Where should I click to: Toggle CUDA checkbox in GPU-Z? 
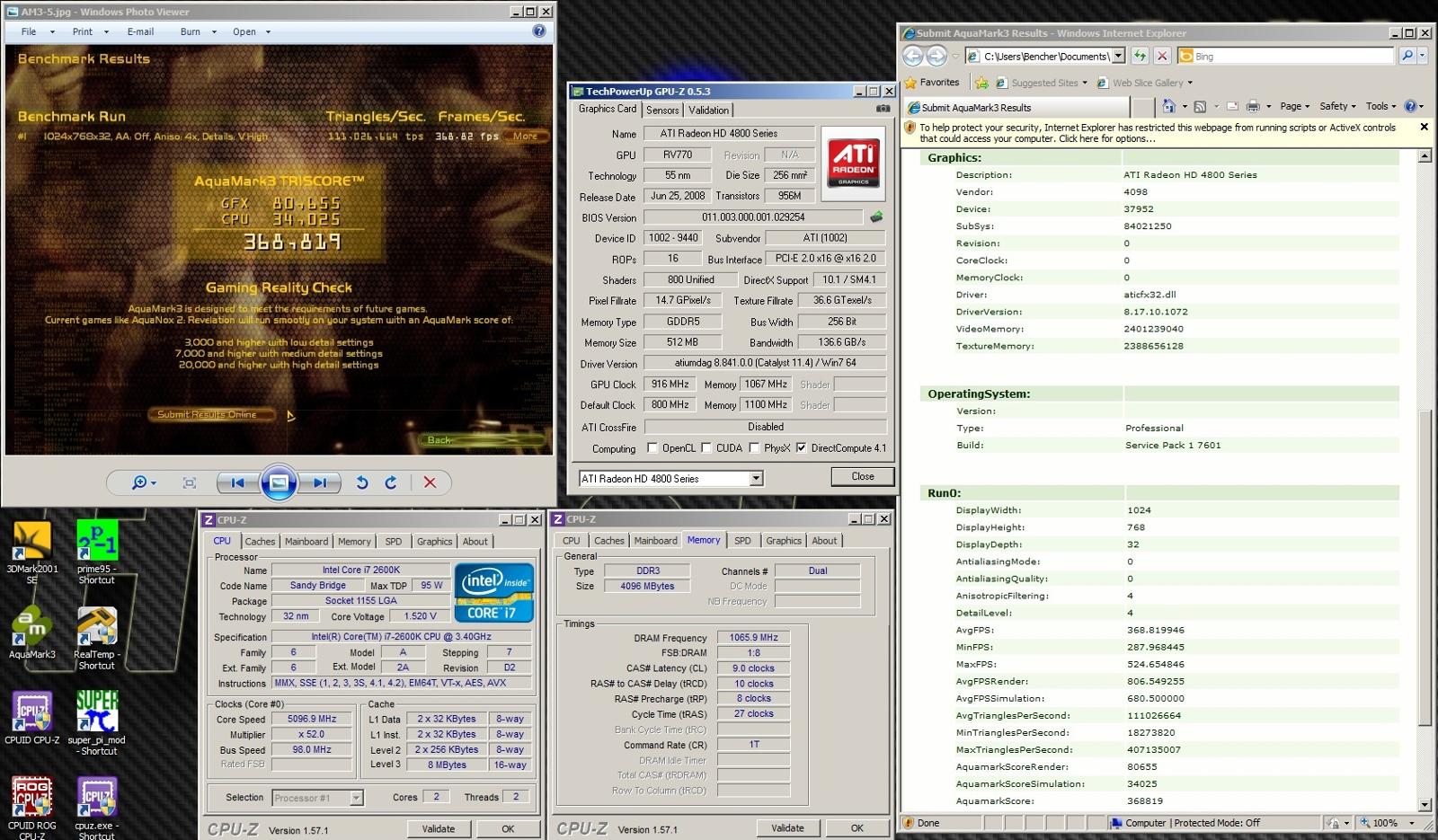(x=706, y=447)
